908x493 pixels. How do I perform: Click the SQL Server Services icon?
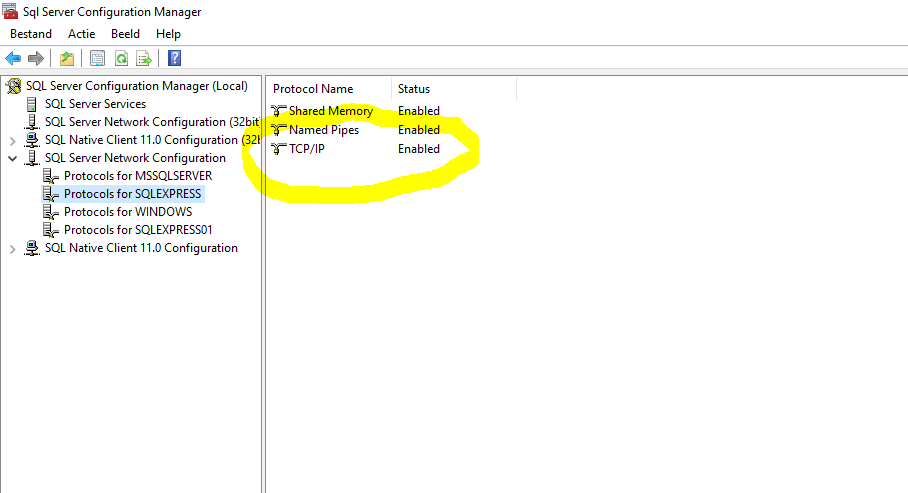[x=32, y=104]
